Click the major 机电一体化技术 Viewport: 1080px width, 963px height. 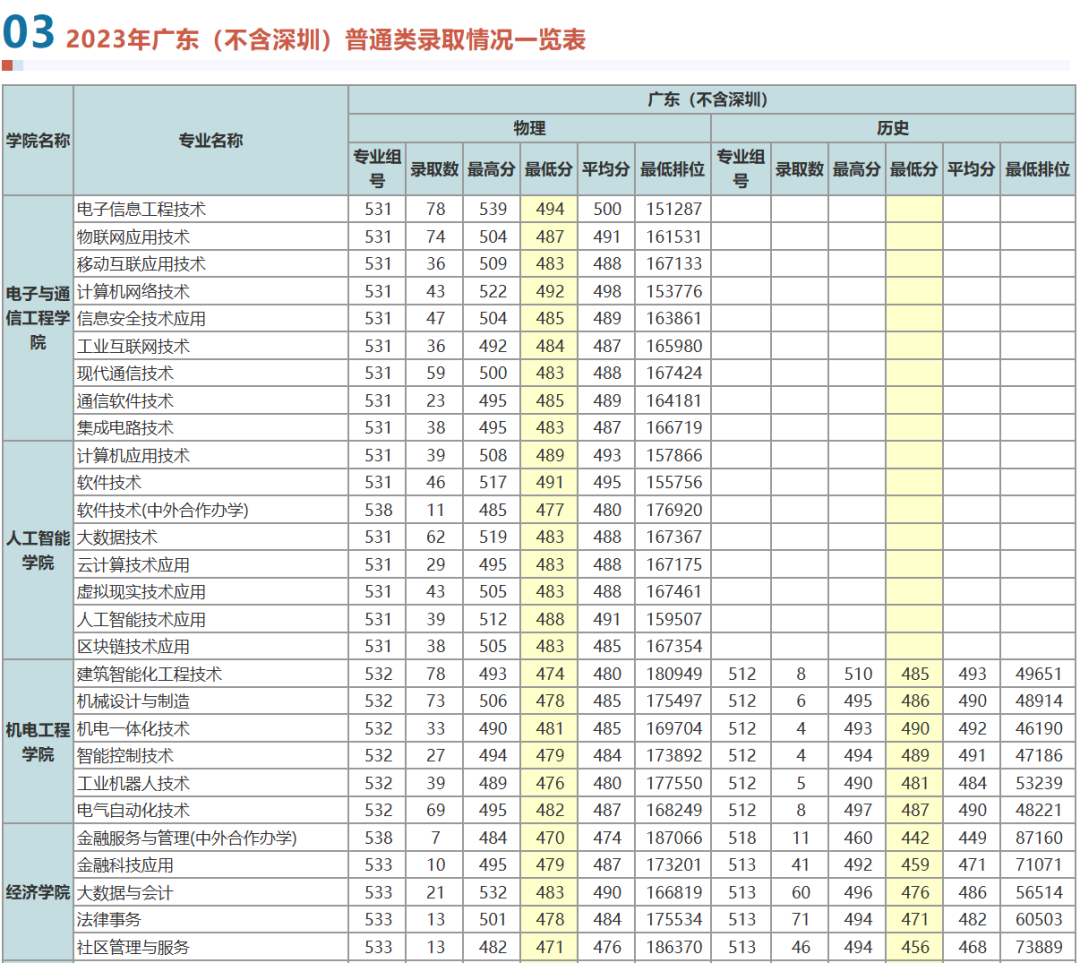click(133, 729)
